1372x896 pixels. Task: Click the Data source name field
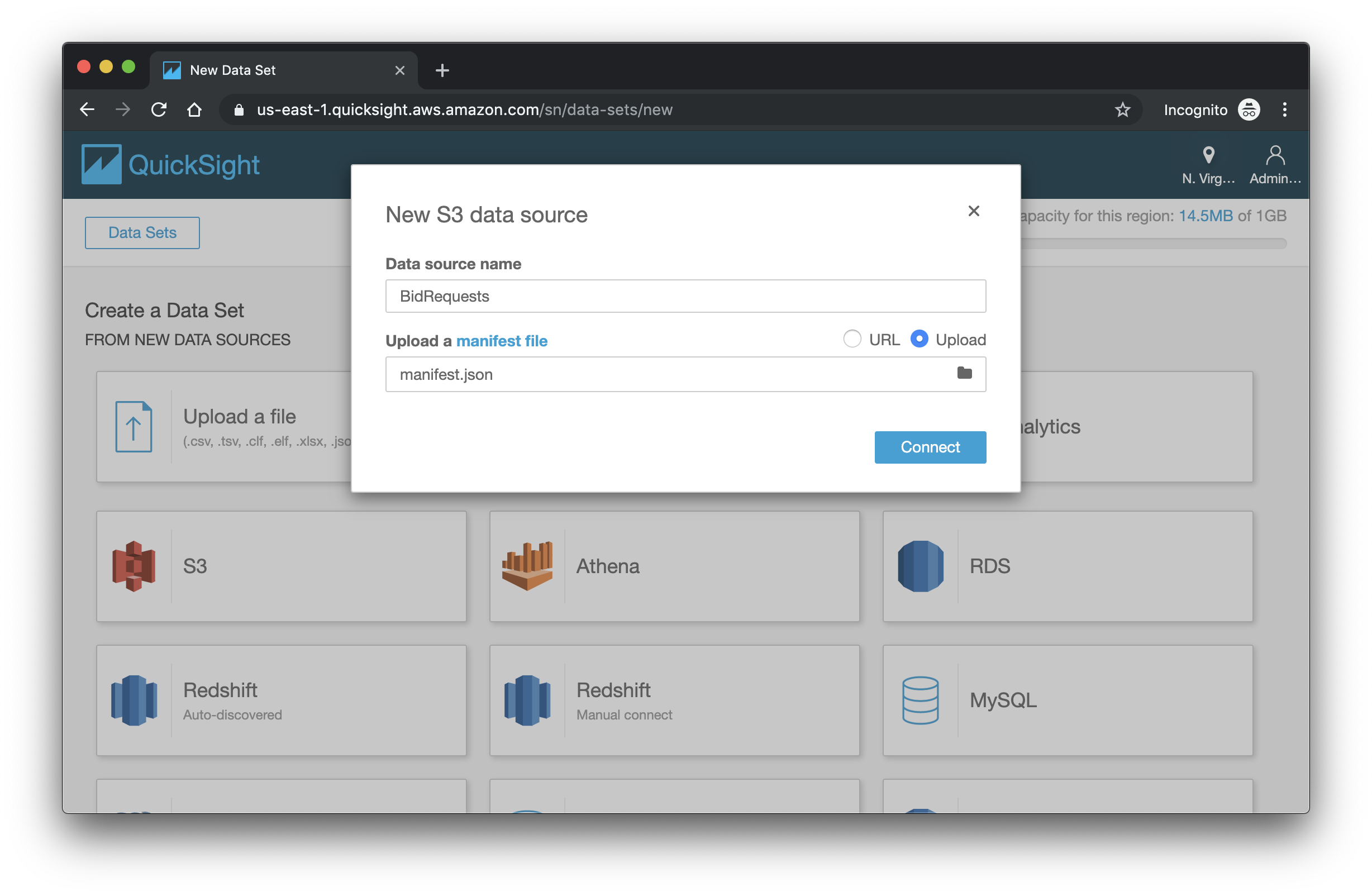click(x=685, y=297)
